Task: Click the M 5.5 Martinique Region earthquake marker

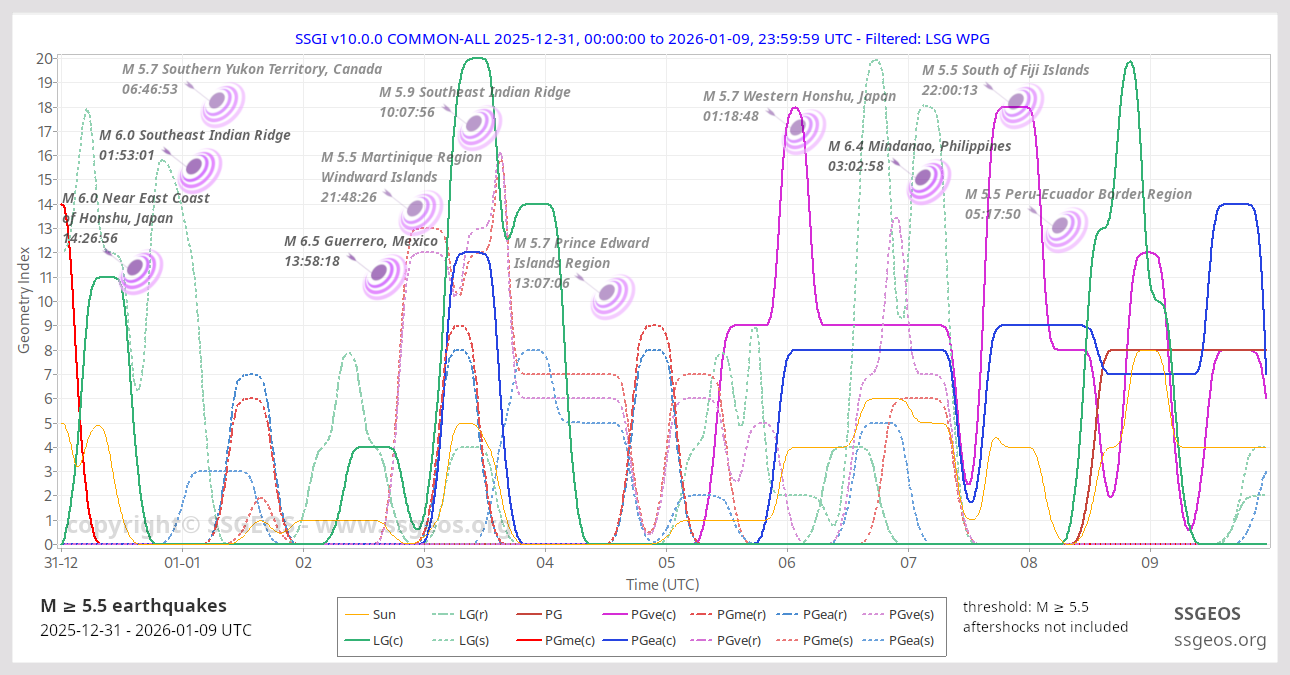Action: pyautogui.click(x=420, y=212)
